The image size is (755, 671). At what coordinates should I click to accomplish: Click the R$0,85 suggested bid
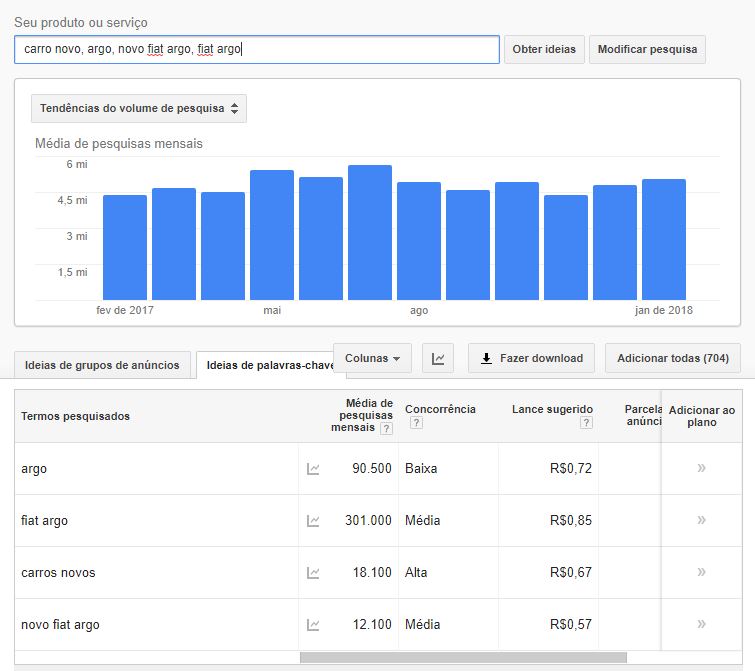[571, 520]
